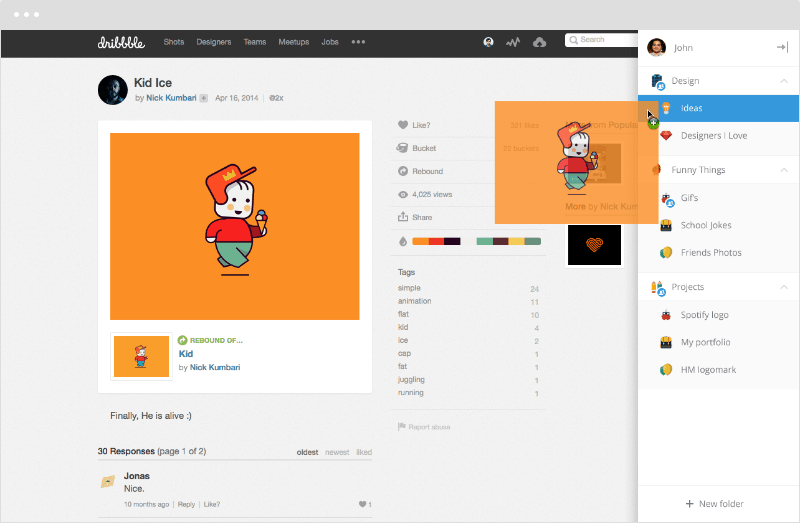Click the Rebound arrow icon
800x523 pixels.
pos(403,171)
